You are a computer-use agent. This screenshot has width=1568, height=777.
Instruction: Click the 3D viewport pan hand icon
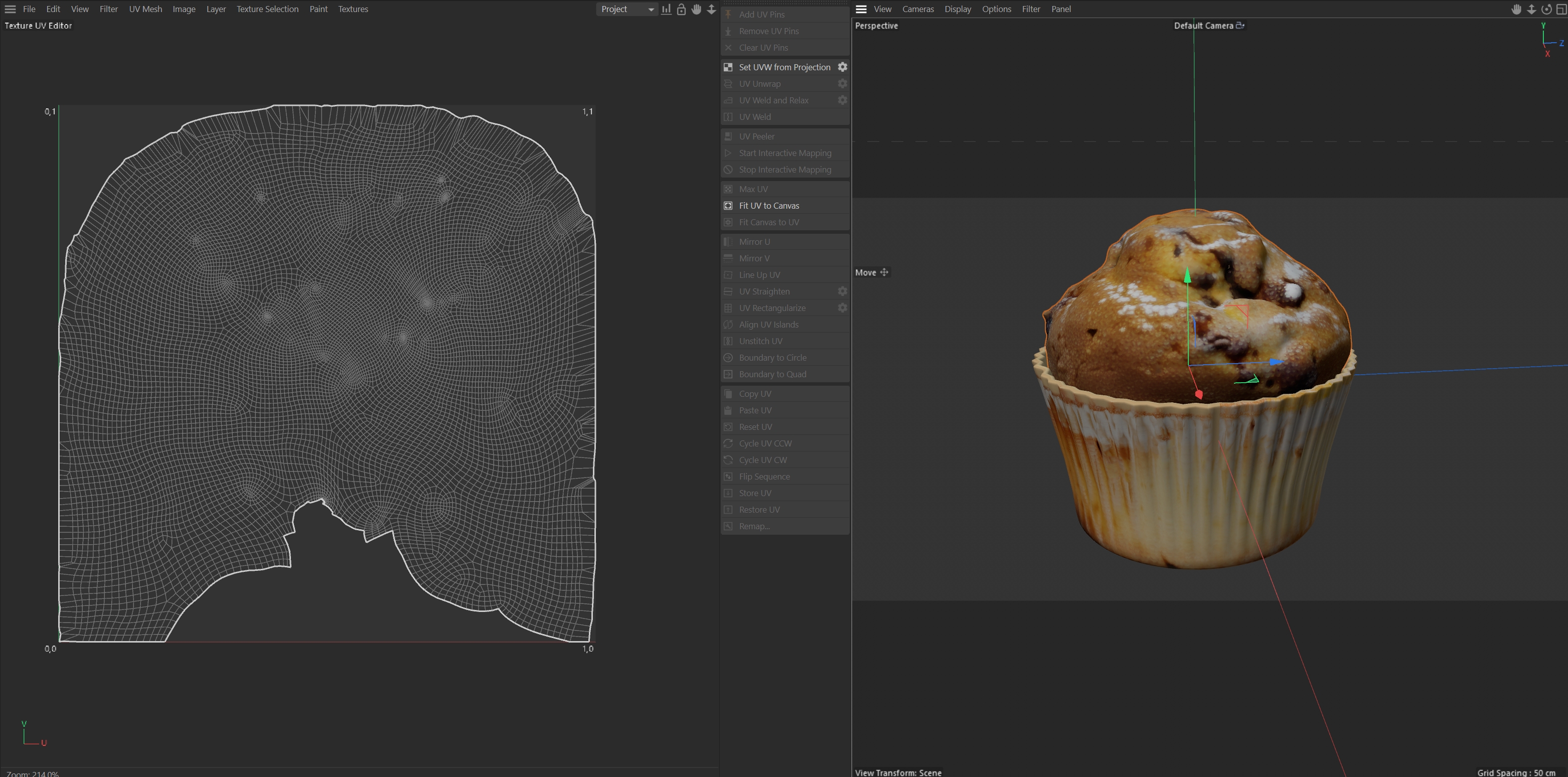1516,9
